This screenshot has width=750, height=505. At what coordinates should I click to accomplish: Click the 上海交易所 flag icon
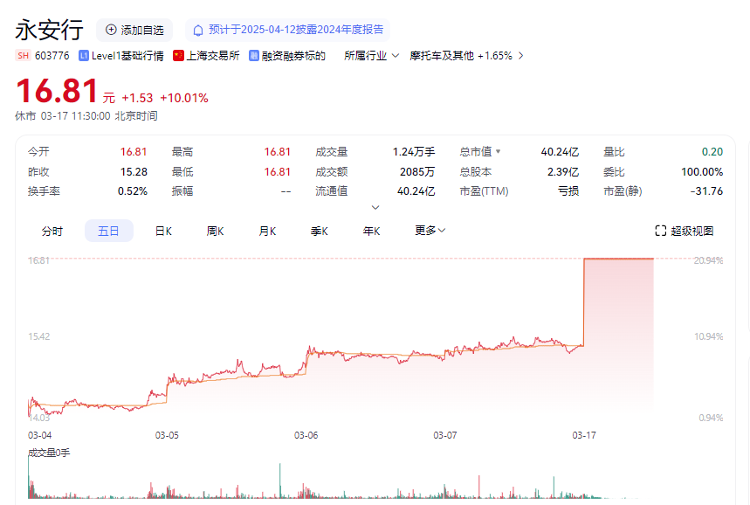pos(179,56)
